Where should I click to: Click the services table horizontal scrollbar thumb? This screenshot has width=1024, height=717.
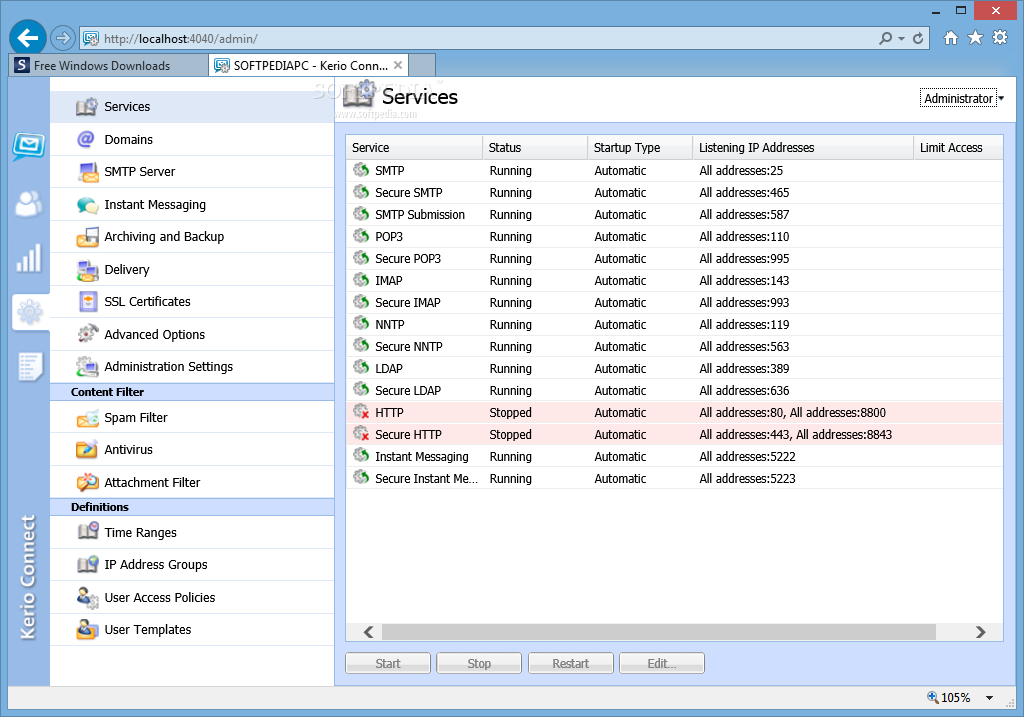pyautogui.click(x=659, y=632)
